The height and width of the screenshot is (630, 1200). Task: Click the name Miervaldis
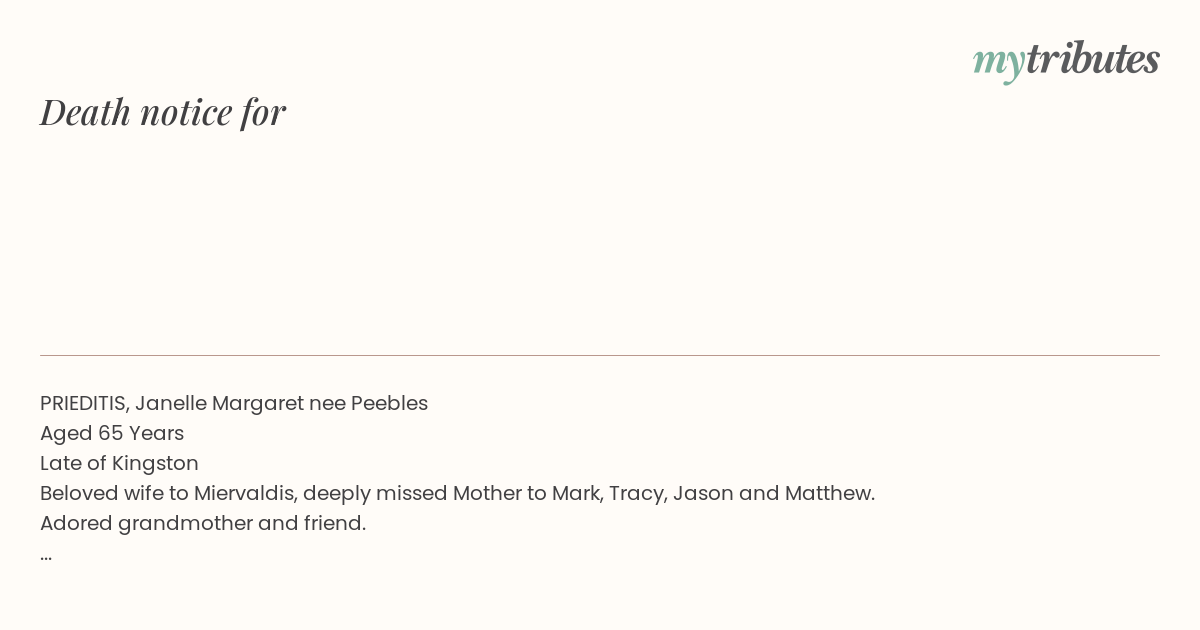(245, 494)
